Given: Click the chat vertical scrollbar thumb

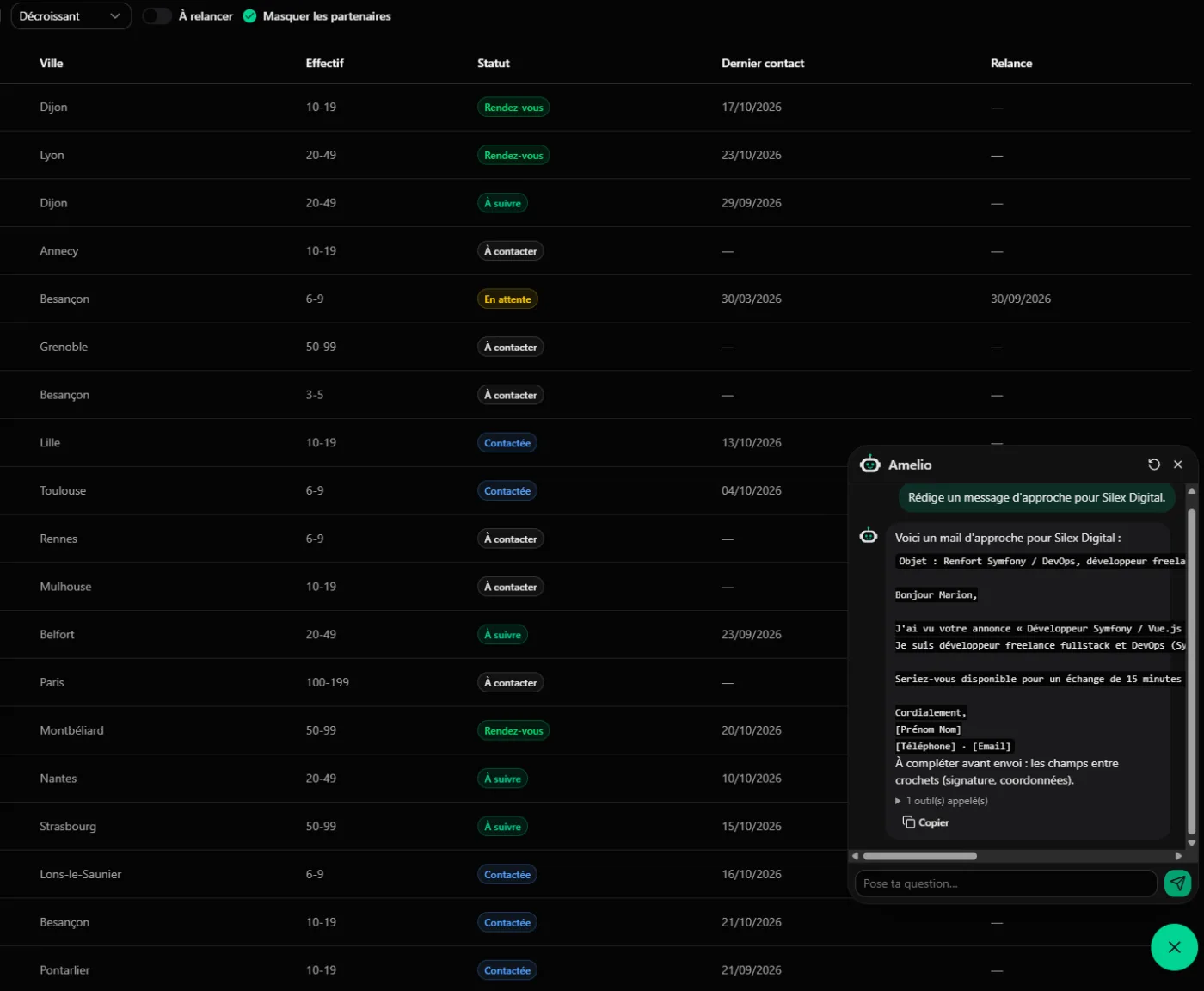Looking at the screenshot, I should click(x=1192, y=671).
